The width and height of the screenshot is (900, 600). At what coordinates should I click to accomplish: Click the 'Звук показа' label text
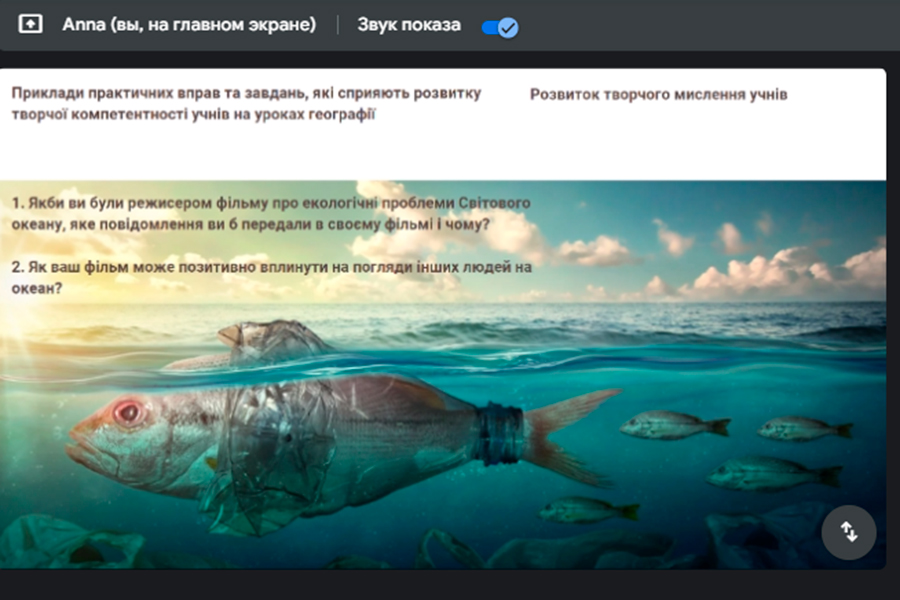(x=409, y=25)
